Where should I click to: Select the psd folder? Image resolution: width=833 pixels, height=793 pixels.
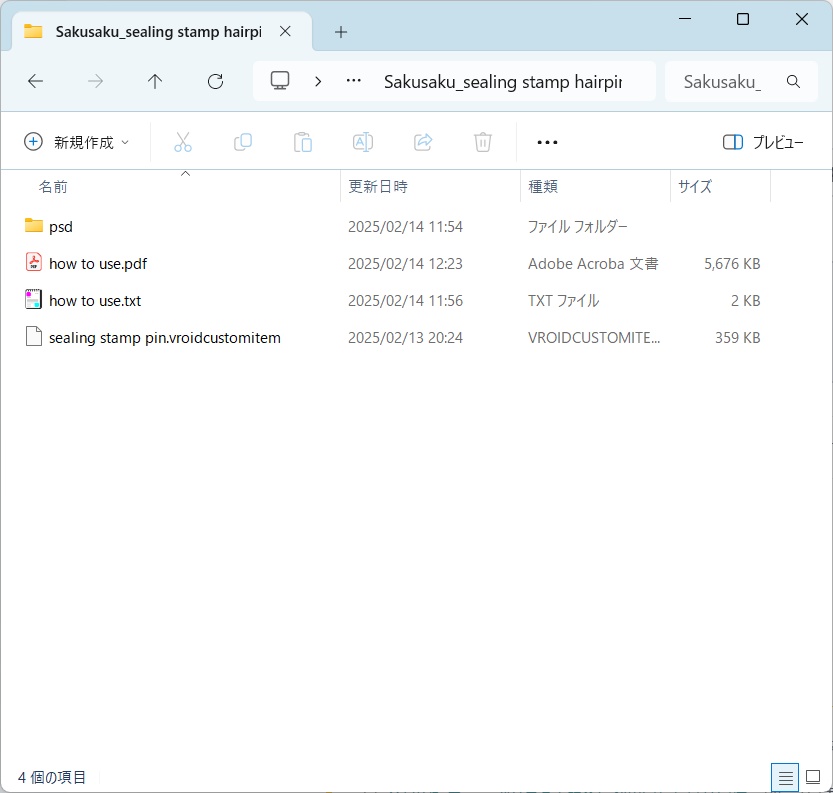[x=392, y=227]
